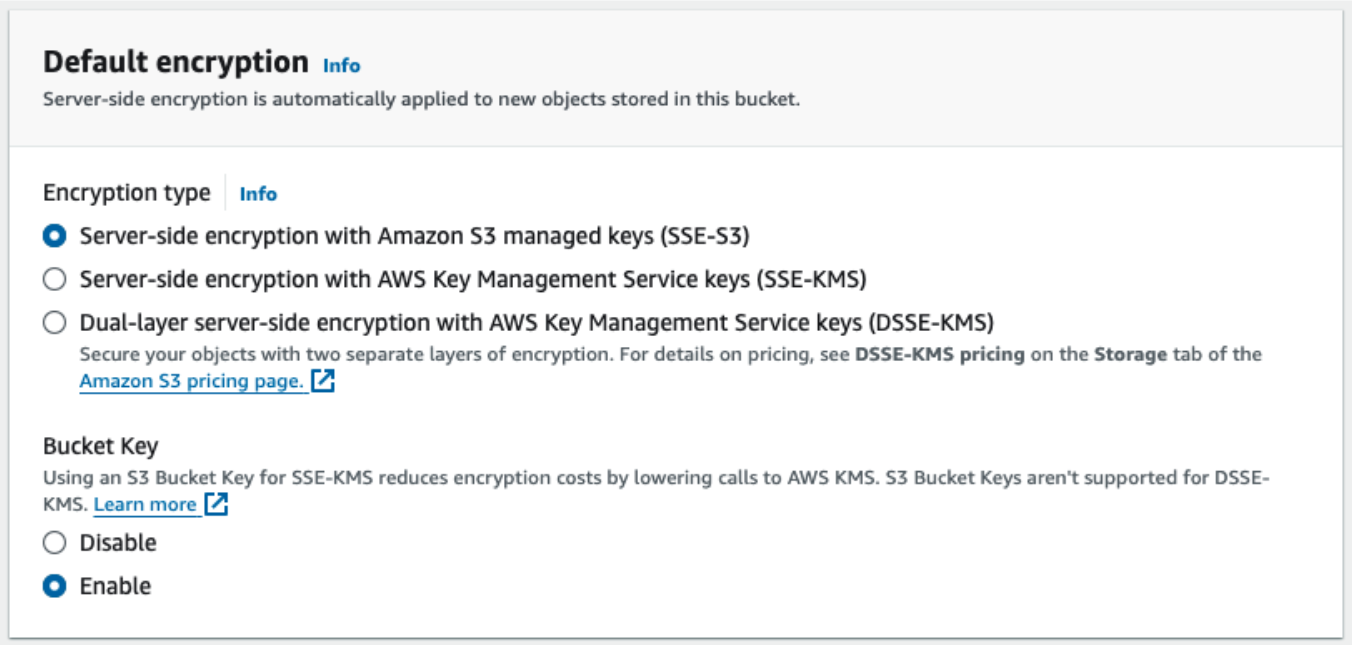Choose server-side encryption with SSE-KMS keys
This screenshot has width=1352, height=645.
55,276
